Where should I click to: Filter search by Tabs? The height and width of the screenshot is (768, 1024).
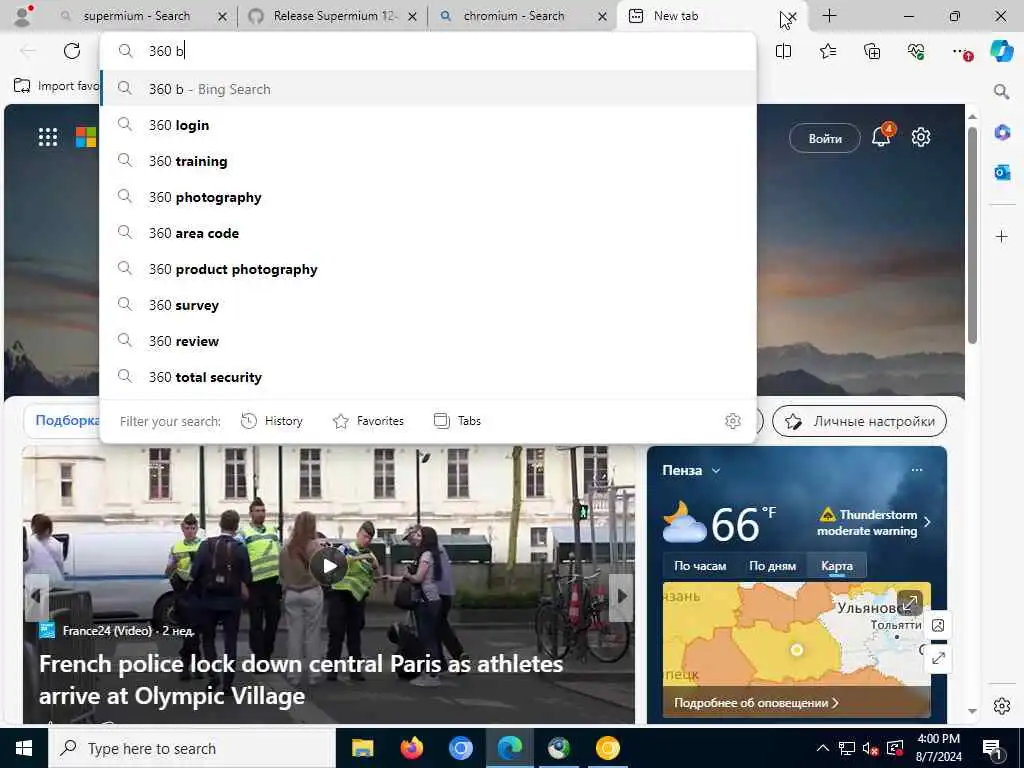(458, 421)
